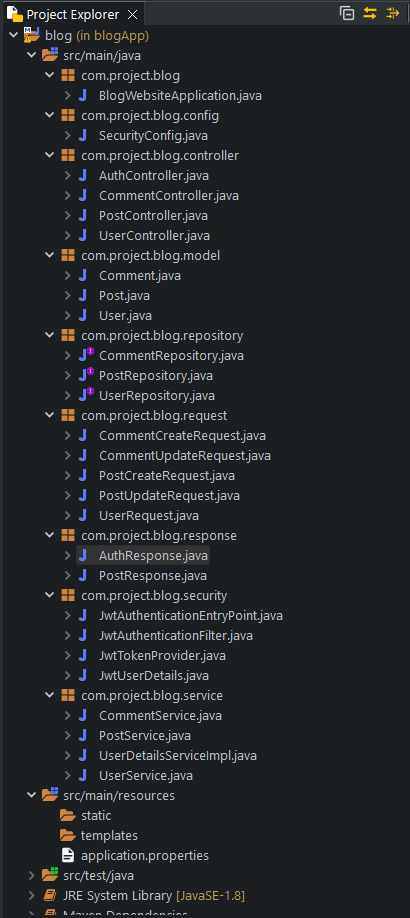The width and height of the screenshot is (410, 918).
Task: Select the com.project.blog.service package label
Action: [x=152, y=696]
